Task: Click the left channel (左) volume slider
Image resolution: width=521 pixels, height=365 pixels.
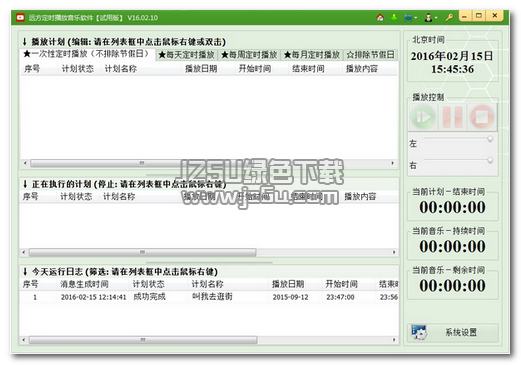Action: click(x=458, y=138)
